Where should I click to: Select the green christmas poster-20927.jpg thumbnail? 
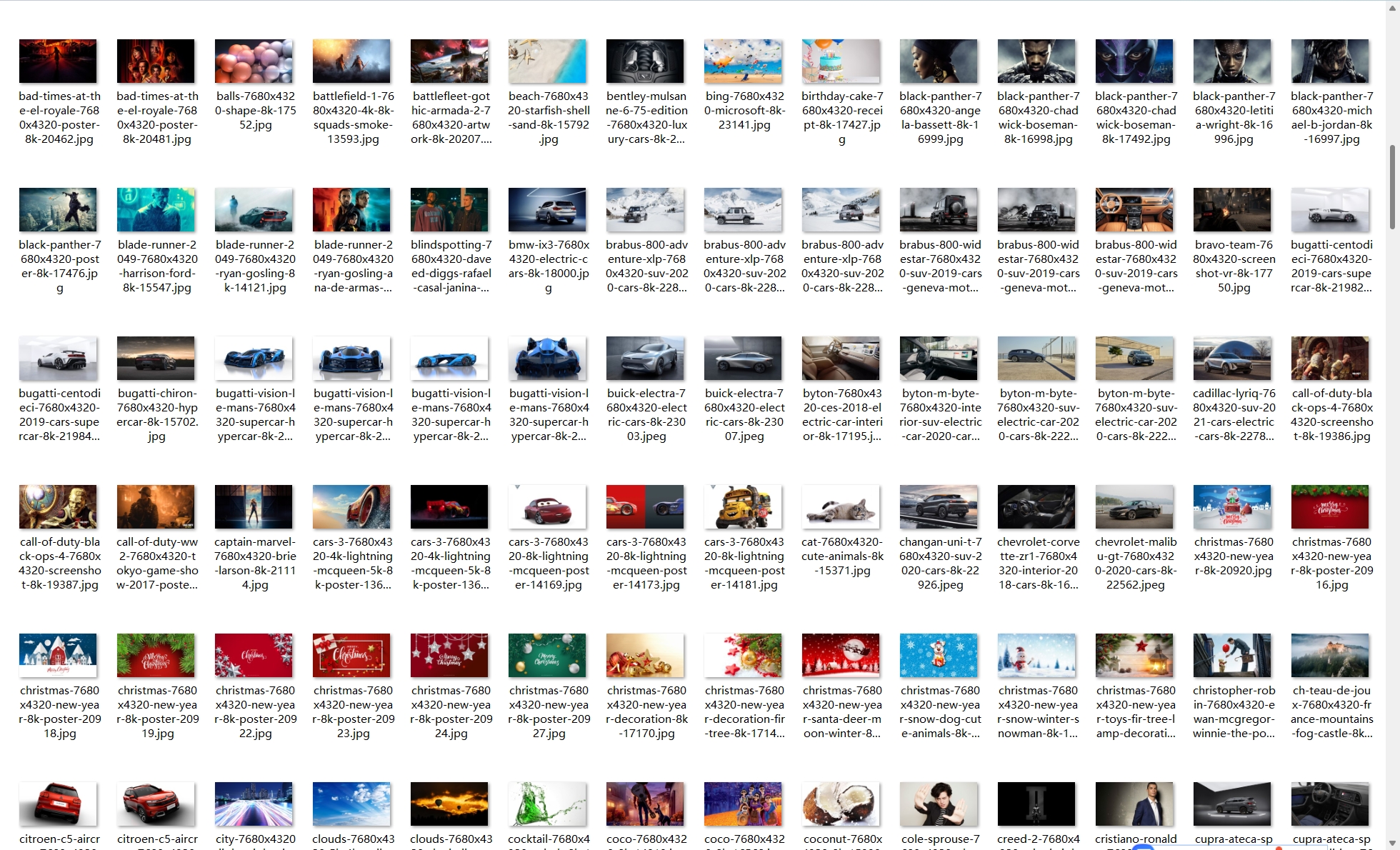[547, 656]
